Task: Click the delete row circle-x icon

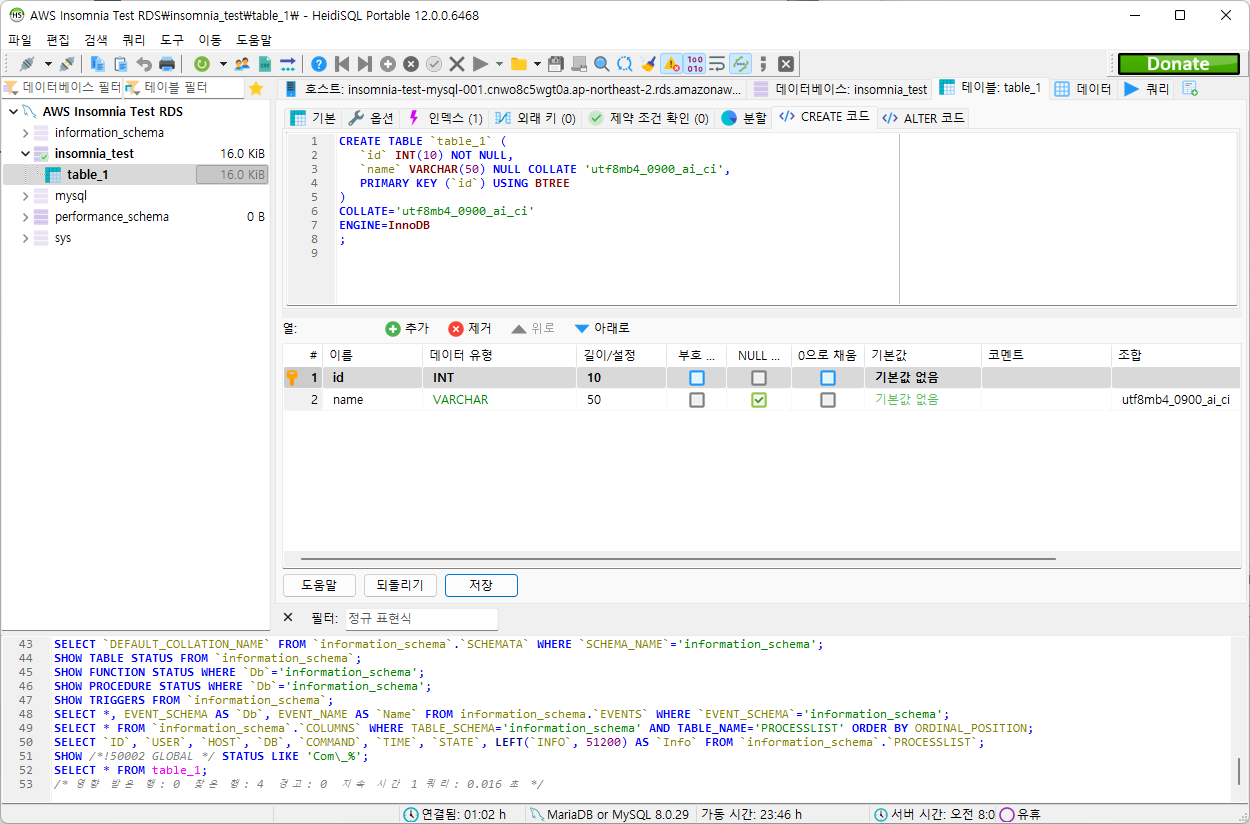Action: pyautogui.click(x=411, y=64)
